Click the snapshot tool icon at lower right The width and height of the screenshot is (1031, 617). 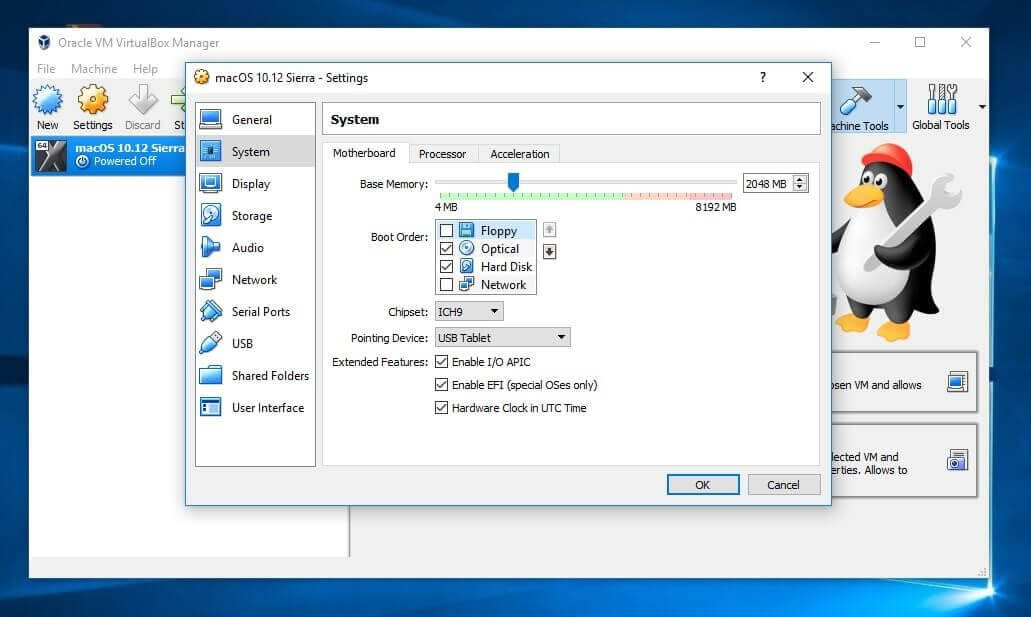(957, 460)
